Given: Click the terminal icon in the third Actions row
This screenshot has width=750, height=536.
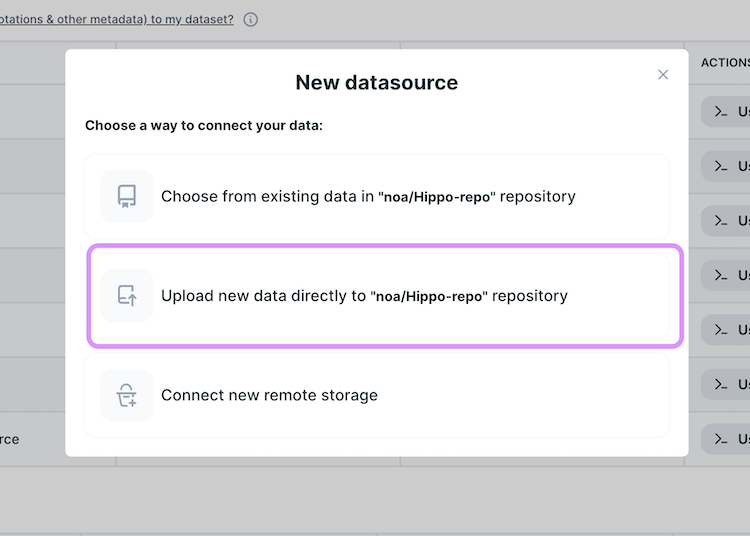Looking at the screenshot, I should (x=720, y=221).
